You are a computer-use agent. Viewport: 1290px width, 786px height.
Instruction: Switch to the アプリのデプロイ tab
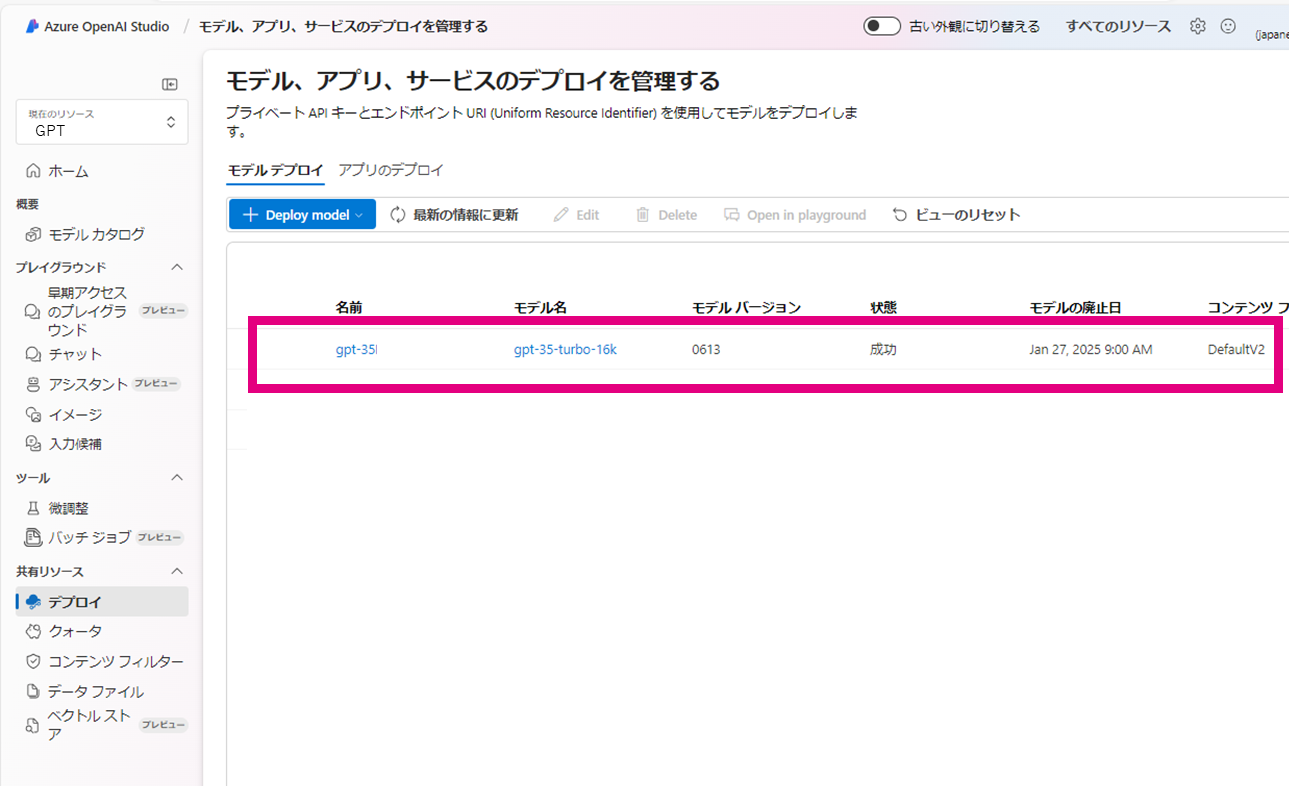point(391,170)
